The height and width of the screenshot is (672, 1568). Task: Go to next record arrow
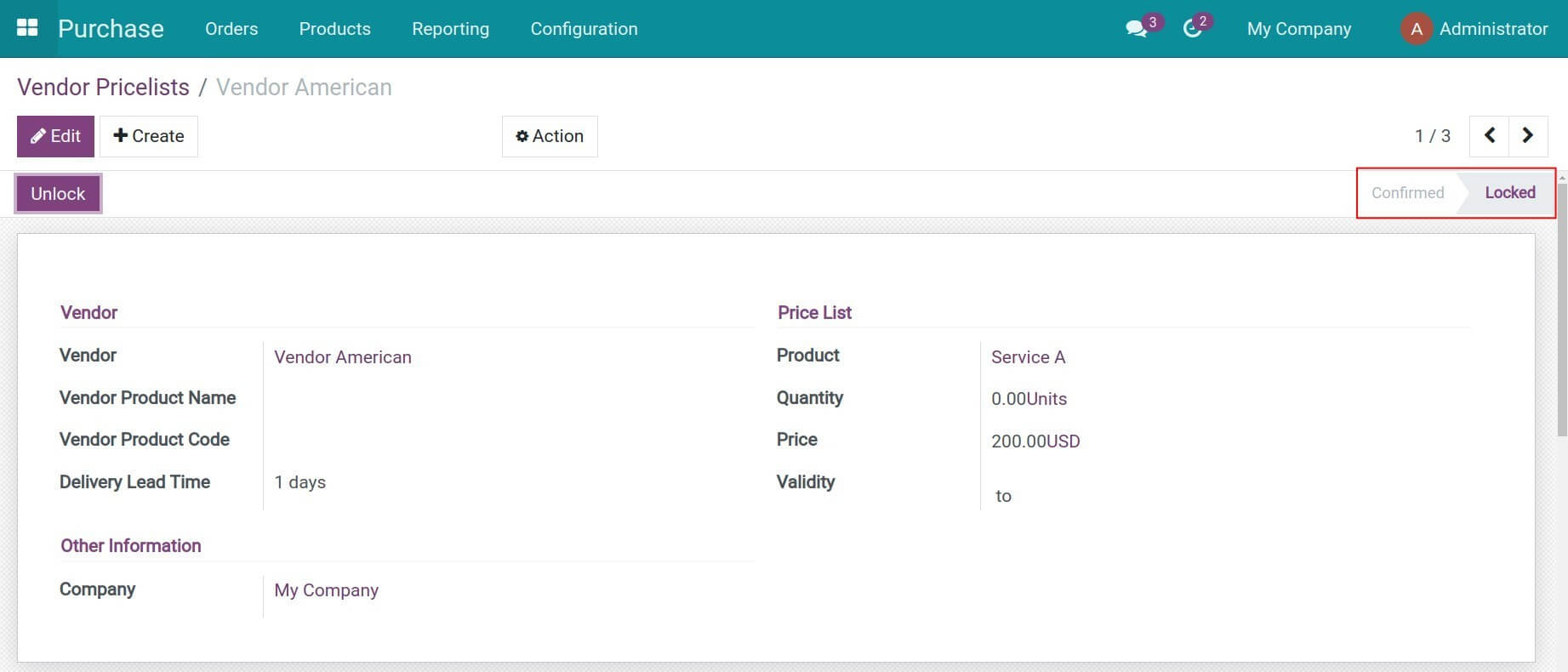click(x=1527, y=136)
